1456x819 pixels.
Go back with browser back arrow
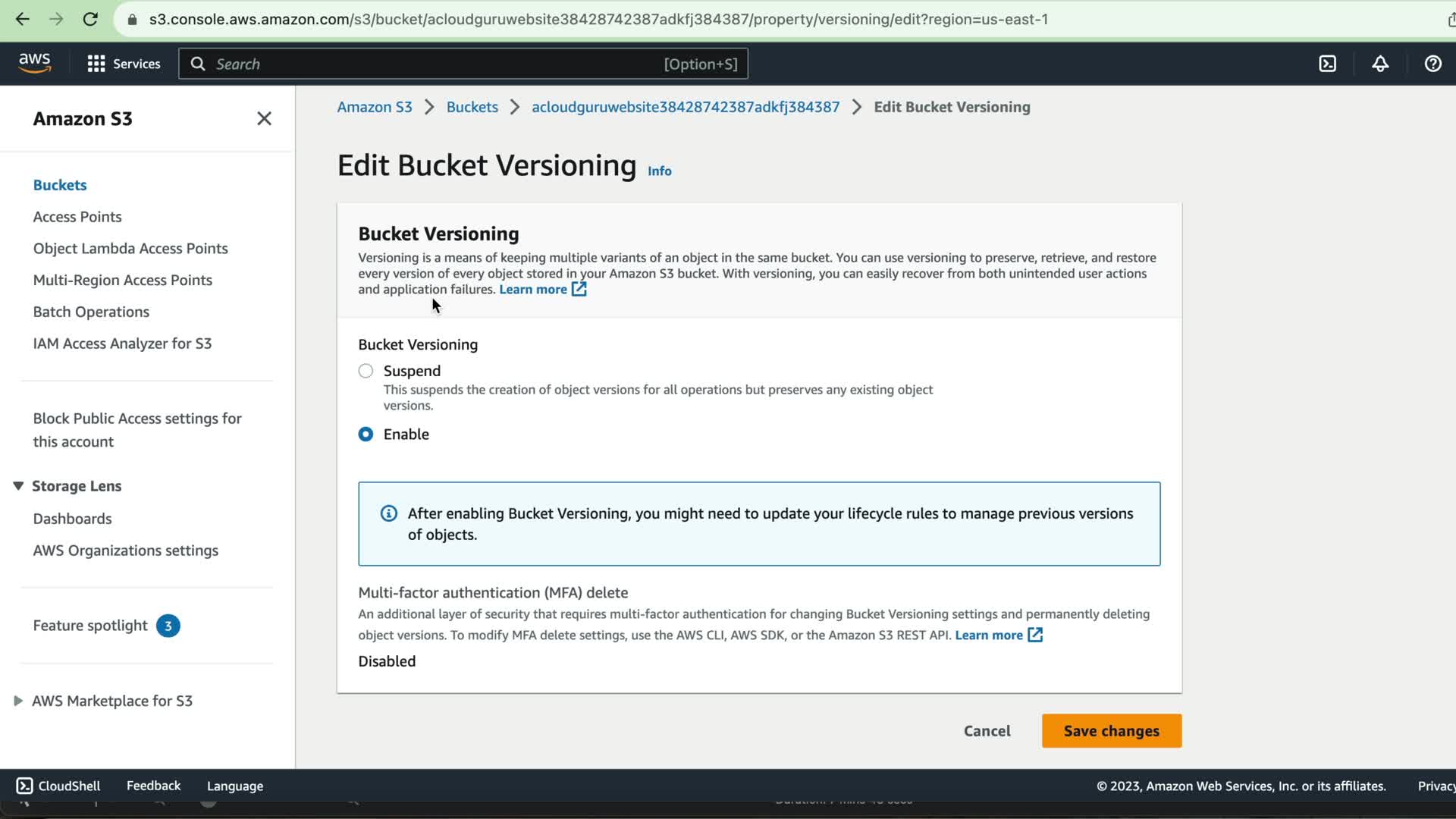point(22,19)
